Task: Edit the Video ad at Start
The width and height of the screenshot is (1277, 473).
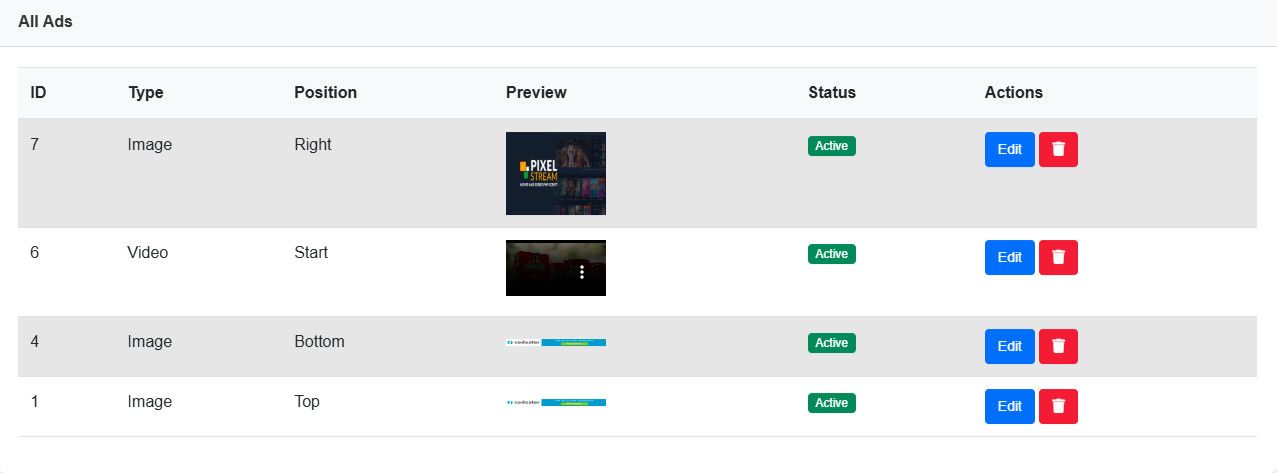Action: (x=1009, y=257)
